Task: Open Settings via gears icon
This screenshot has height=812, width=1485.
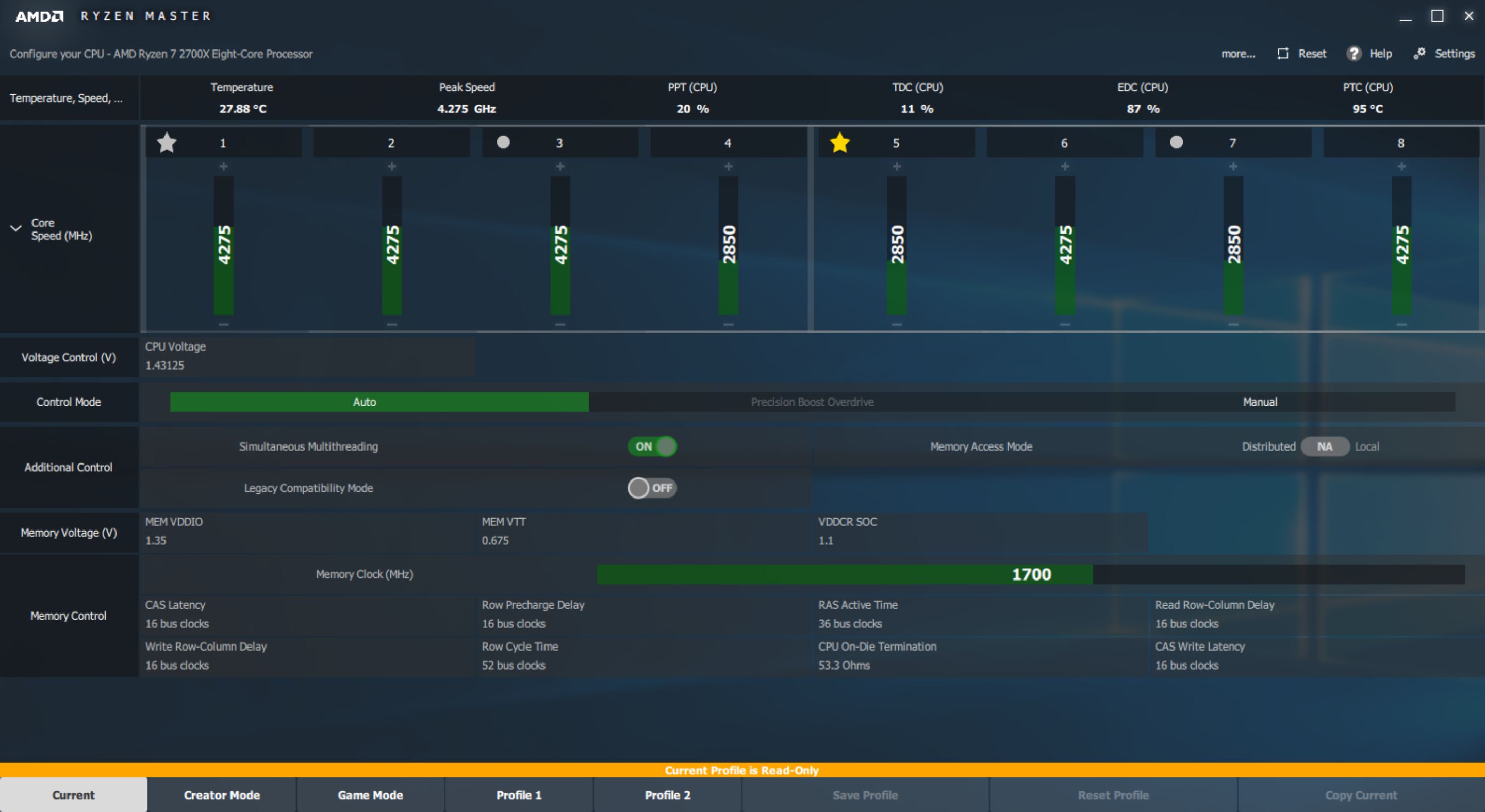Action: pos(1420,54)
